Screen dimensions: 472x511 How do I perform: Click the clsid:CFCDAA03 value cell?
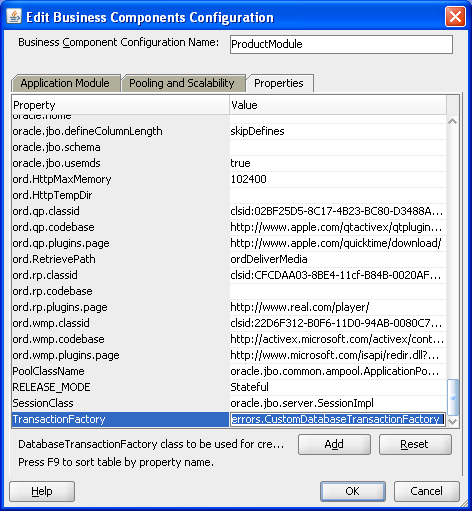click(x=338, y=275)
